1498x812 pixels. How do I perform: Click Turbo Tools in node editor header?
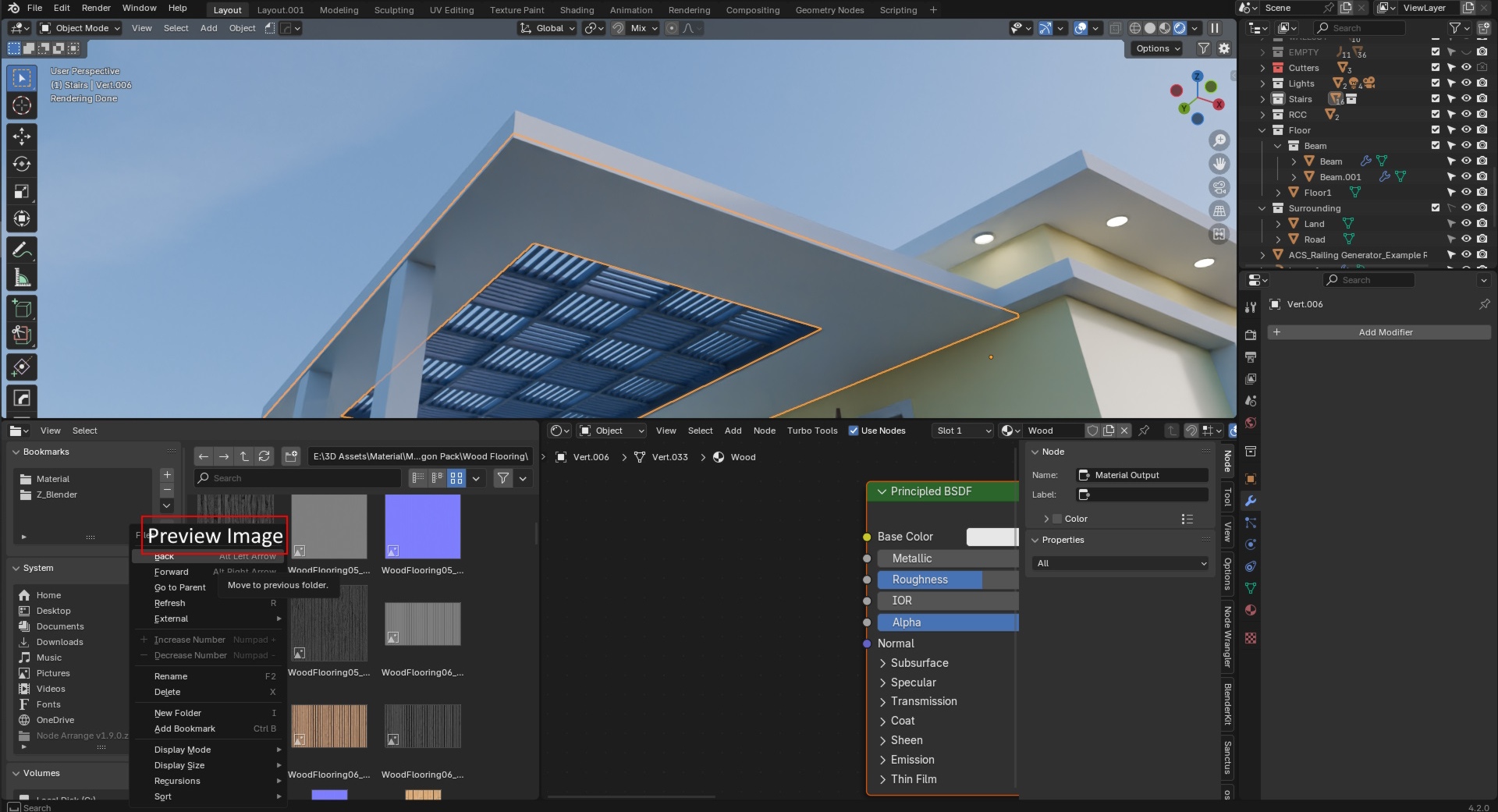pos(812,431)
